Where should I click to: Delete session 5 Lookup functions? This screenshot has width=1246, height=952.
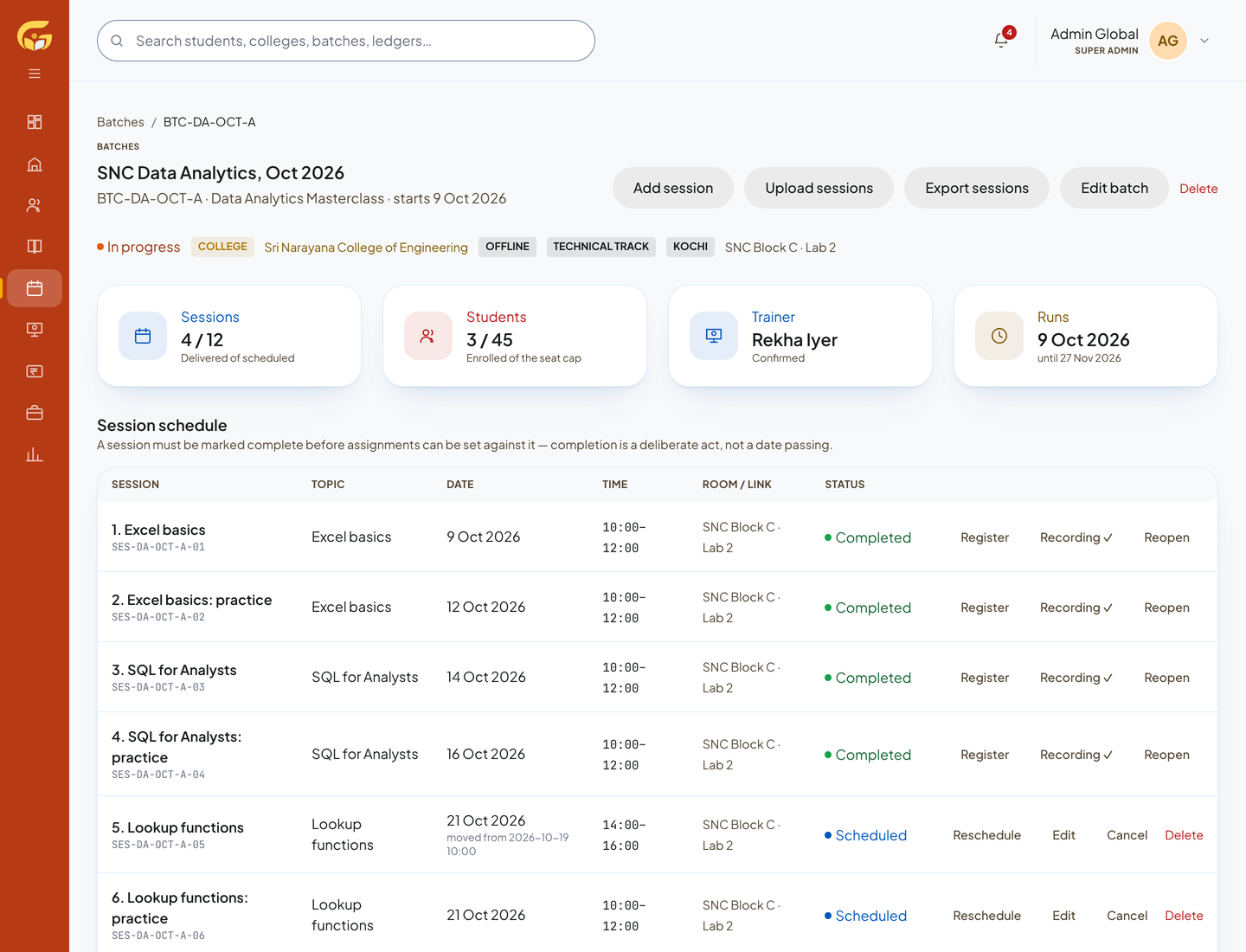[x=1184, y=835]
